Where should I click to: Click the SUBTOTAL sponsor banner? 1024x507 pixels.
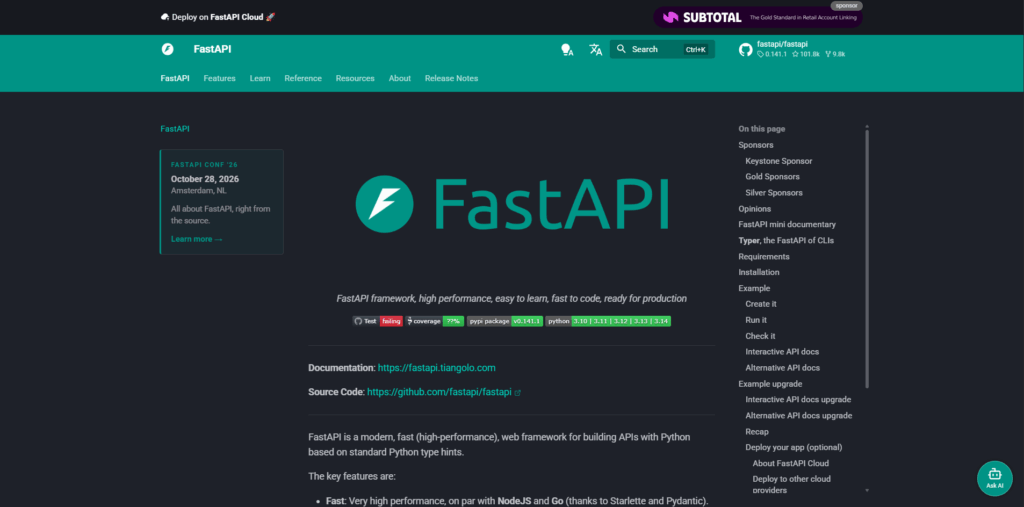pos(758,18)
